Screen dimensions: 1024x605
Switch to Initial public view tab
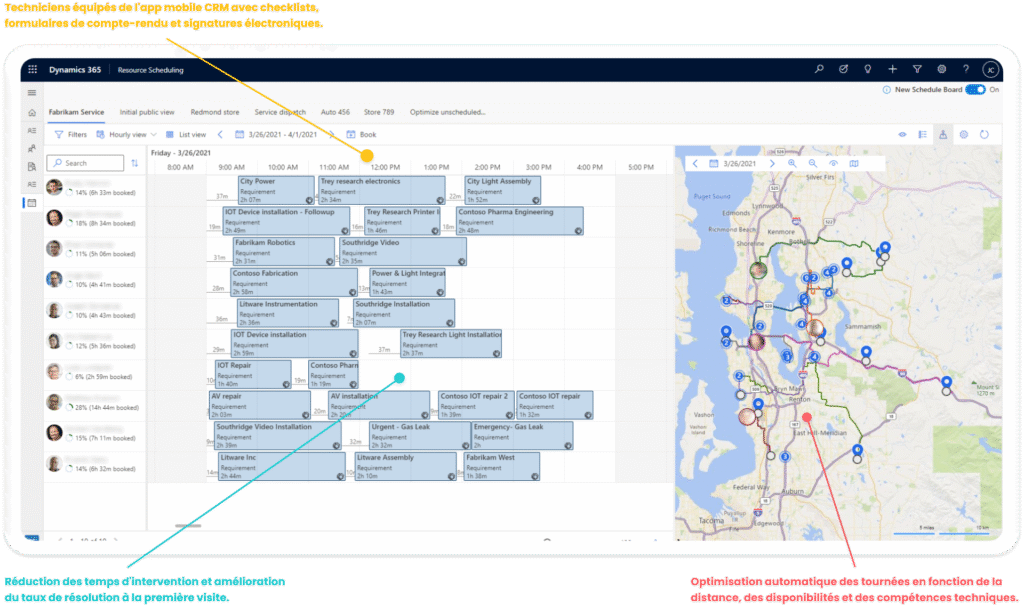point(147,112)
